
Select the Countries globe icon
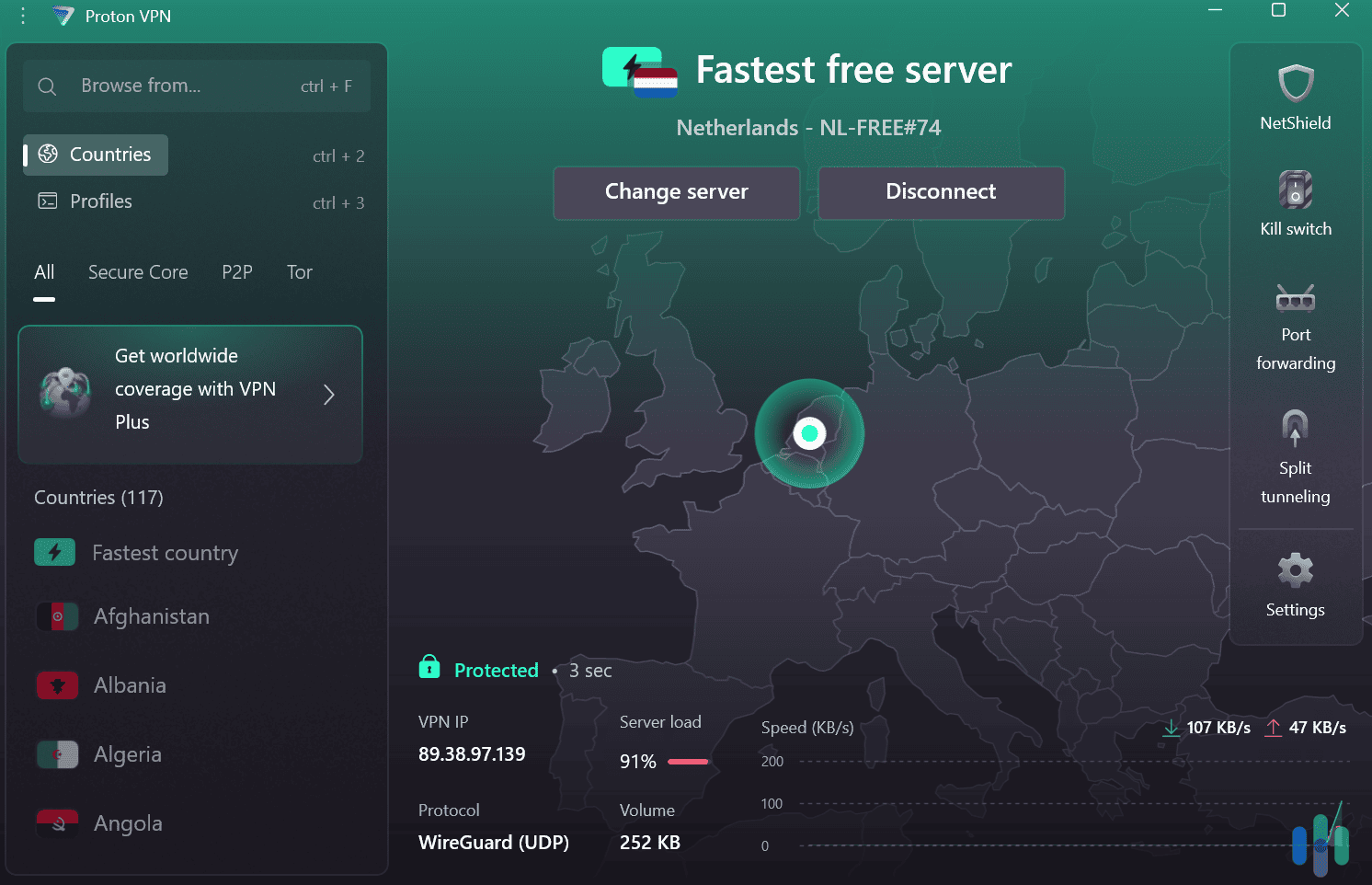click(x=47, y=155)
